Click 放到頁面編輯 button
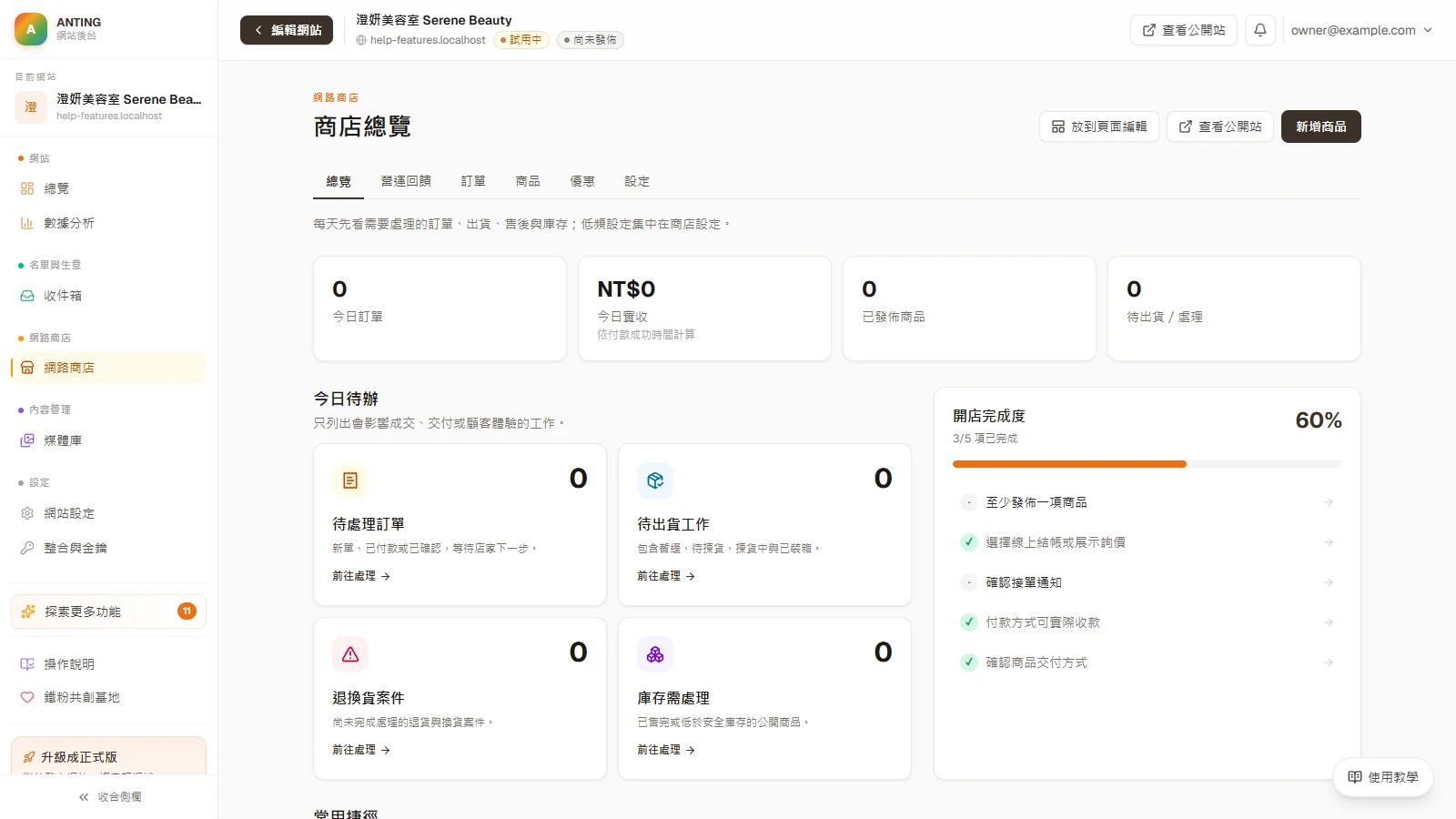The image size is (1456, 819). pos(1099,126)
